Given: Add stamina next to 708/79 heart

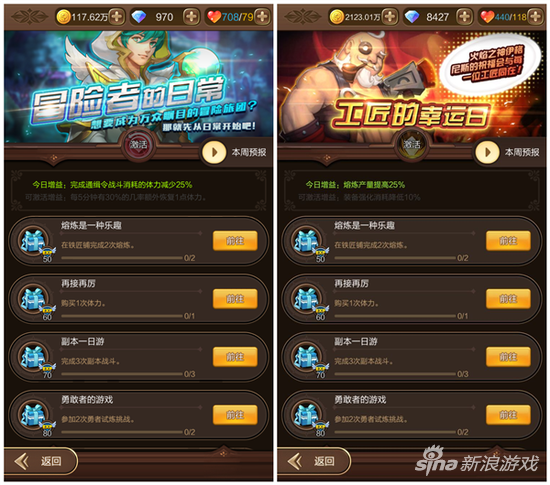Looking at the screenshot, I should (262, 16).
